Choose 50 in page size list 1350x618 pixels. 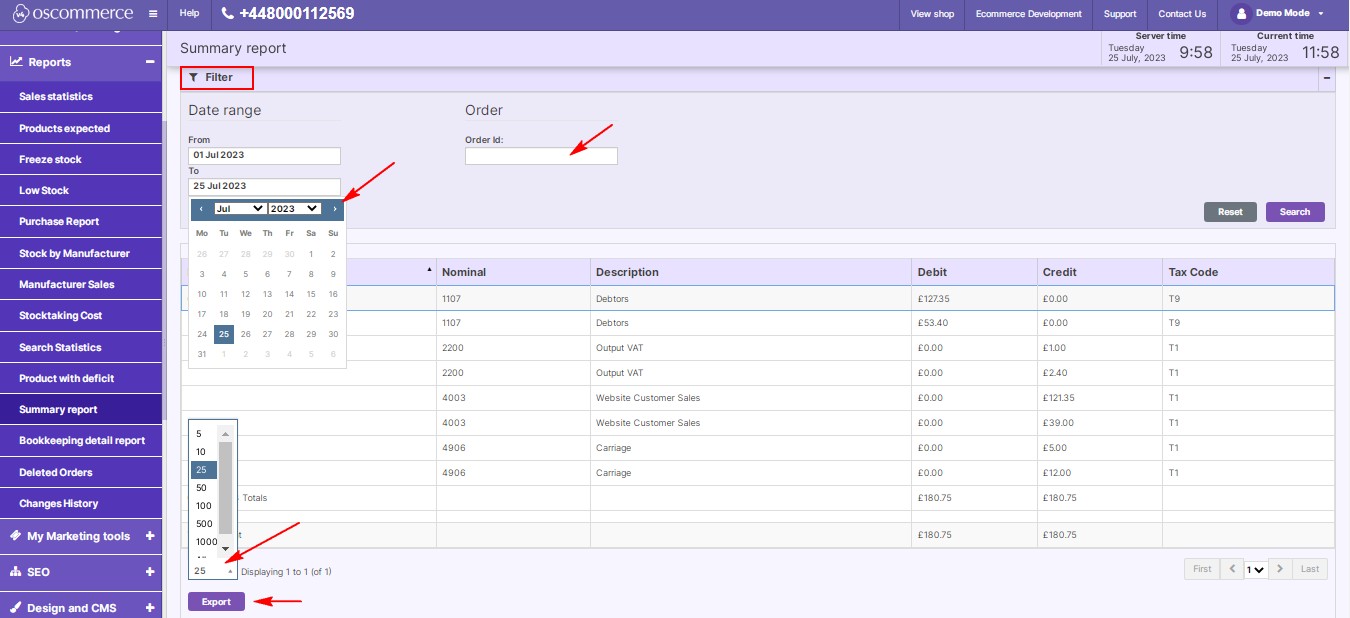[204, 488]
